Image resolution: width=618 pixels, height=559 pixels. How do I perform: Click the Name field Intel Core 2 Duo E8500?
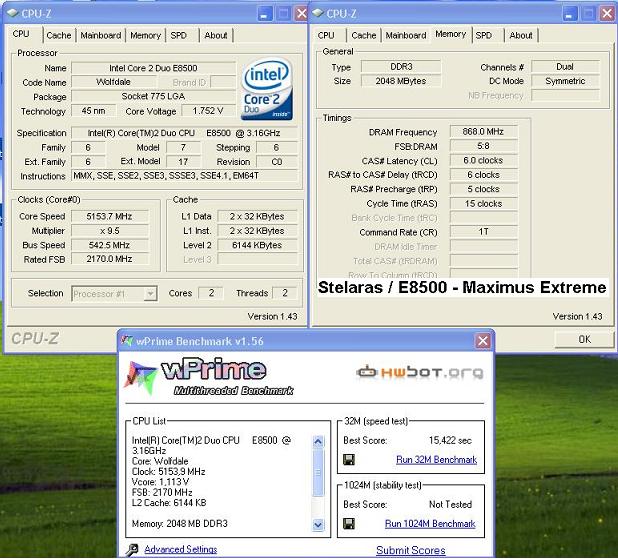click(x=153, y=68)
